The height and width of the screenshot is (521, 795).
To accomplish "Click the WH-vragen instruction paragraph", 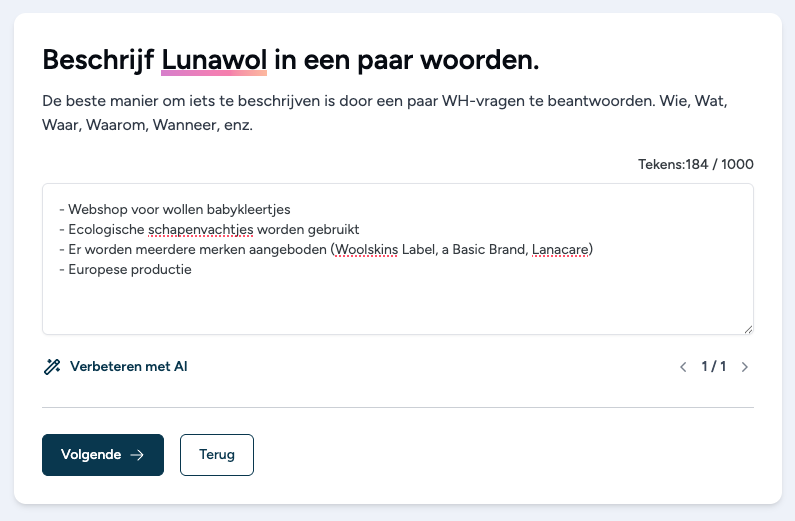I will [385, 113].
